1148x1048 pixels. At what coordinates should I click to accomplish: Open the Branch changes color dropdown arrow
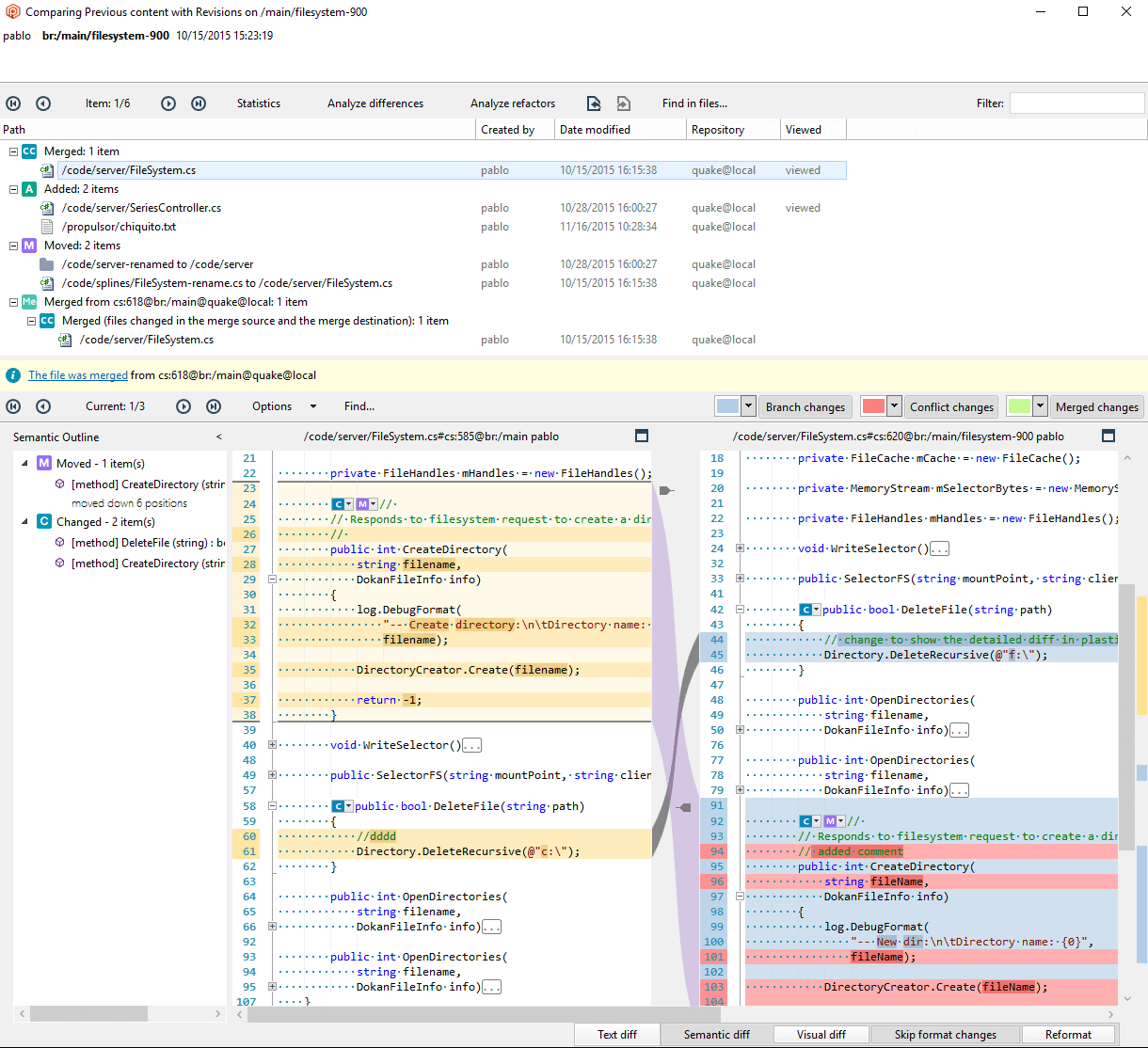pos(748,406)
